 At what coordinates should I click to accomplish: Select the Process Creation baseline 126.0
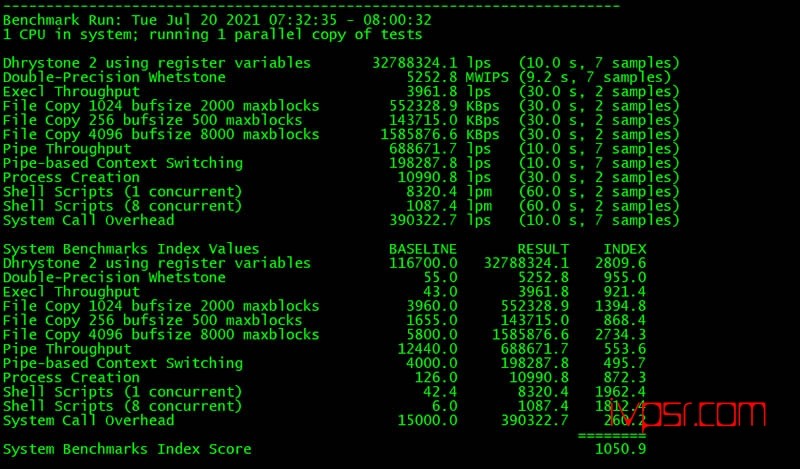436,378
